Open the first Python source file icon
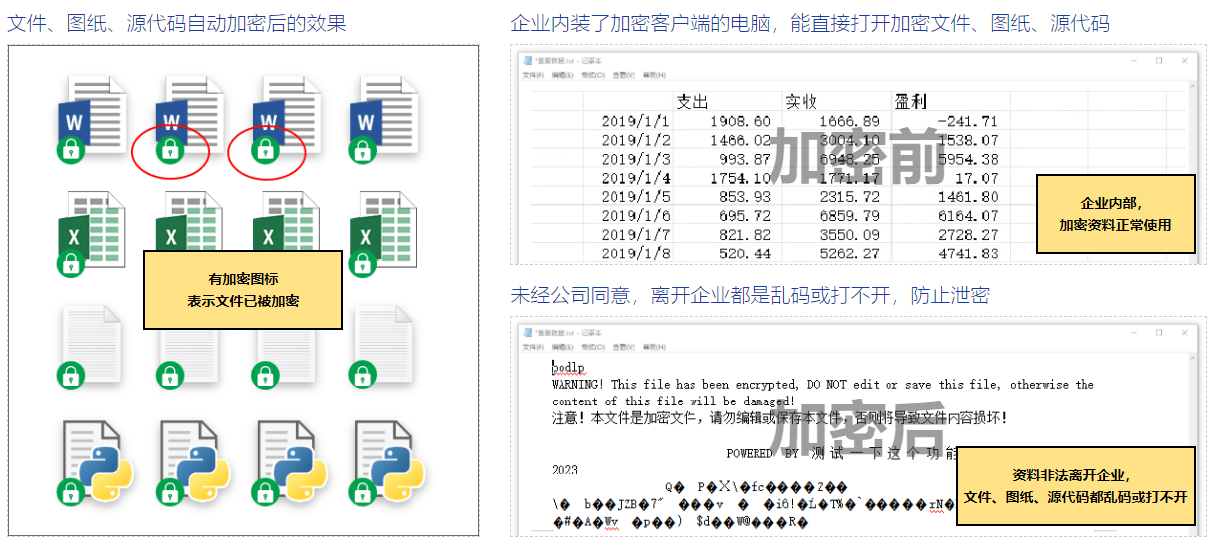Viewport: 1219px width, 557px height. [95, 462]
